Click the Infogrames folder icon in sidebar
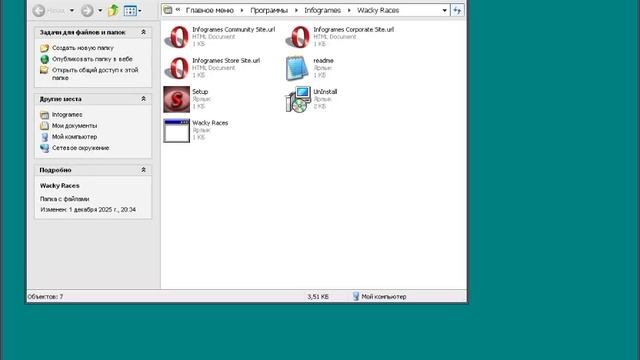The height and width of the screenshot is (360, 640). [44, 115]
